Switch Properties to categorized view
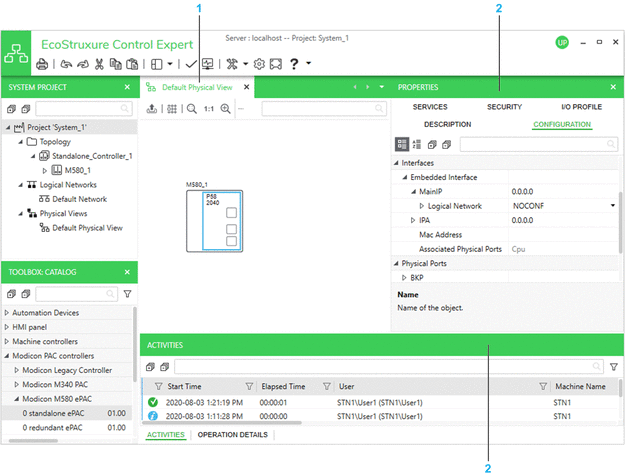 tap(402, 144)
